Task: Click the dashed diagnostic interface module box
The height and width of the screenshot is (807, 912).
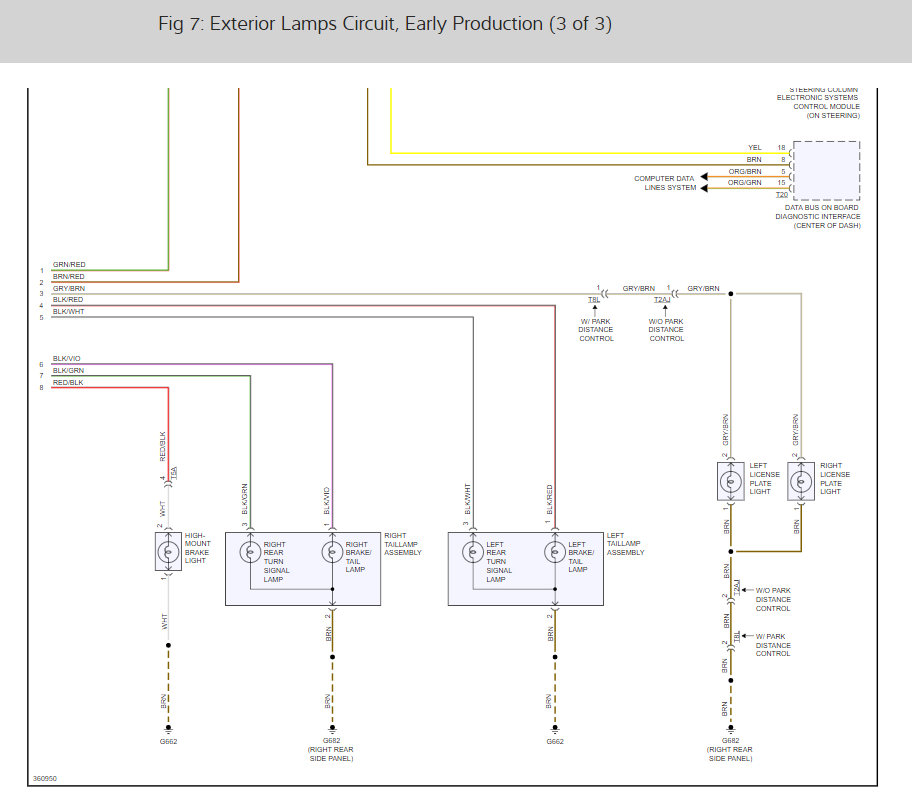Action: (x=826, y=170)
